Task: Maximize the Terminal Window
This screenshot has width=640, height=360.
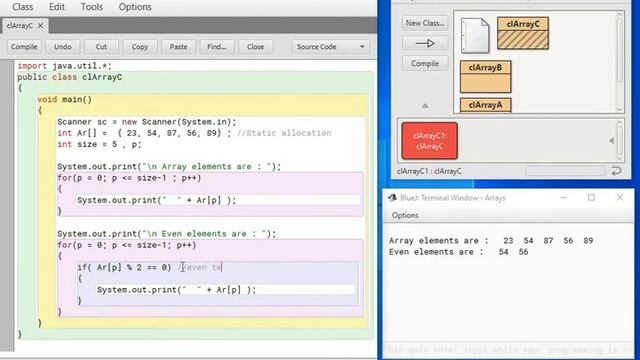Action: point(591,198)
